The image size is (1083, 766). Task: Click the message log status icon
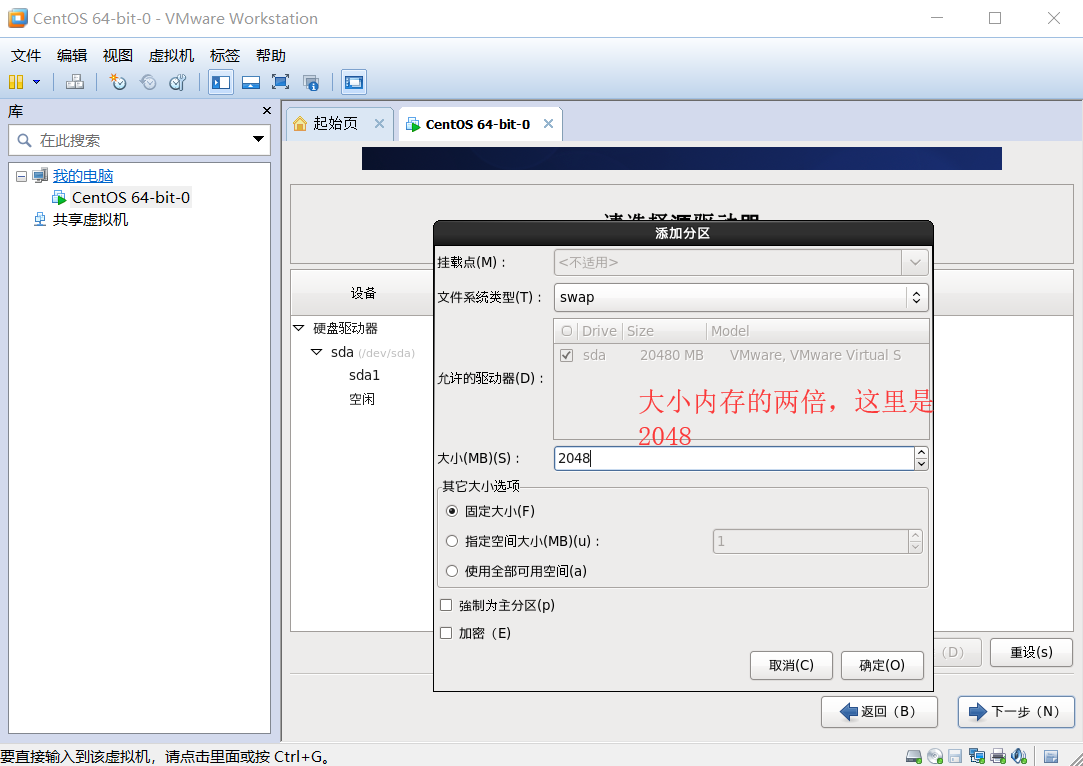click(1051, 756)
